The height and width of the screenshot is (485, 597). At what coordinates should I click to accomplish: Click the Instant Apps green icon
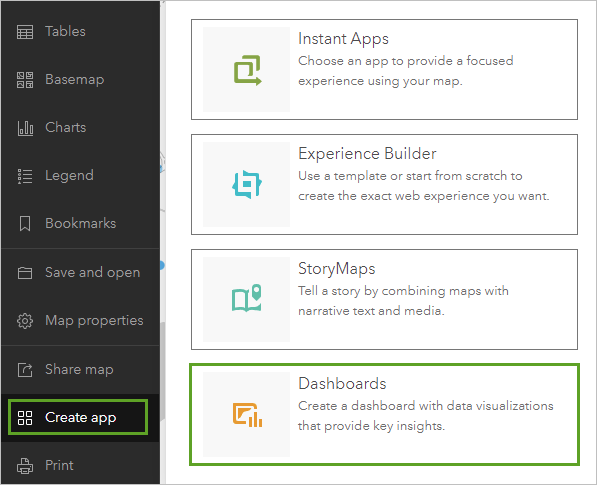247,70
